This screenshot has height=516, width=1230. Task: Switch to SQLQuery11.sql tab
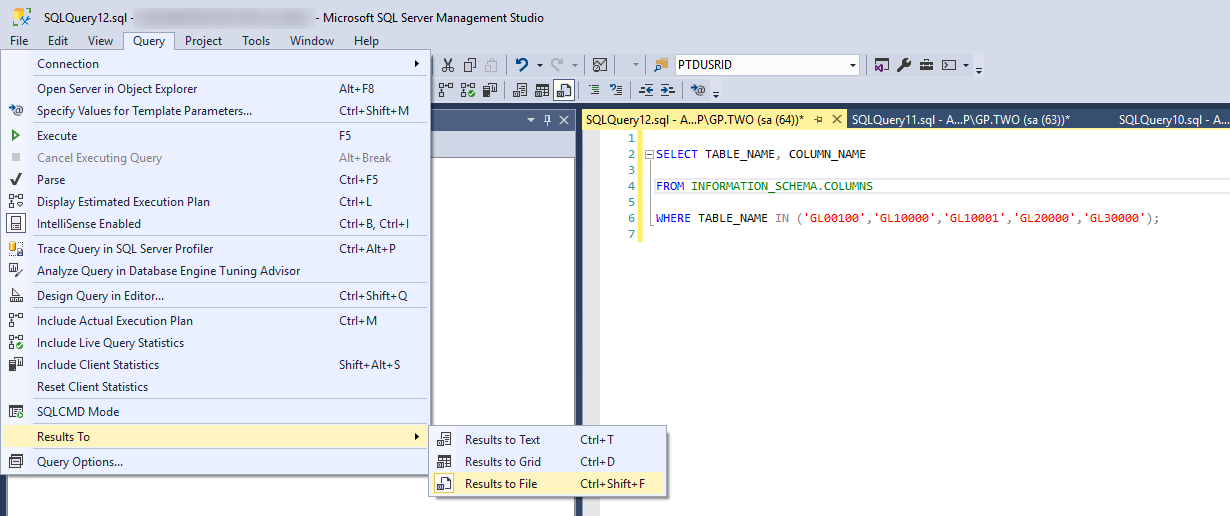(961, 119)
